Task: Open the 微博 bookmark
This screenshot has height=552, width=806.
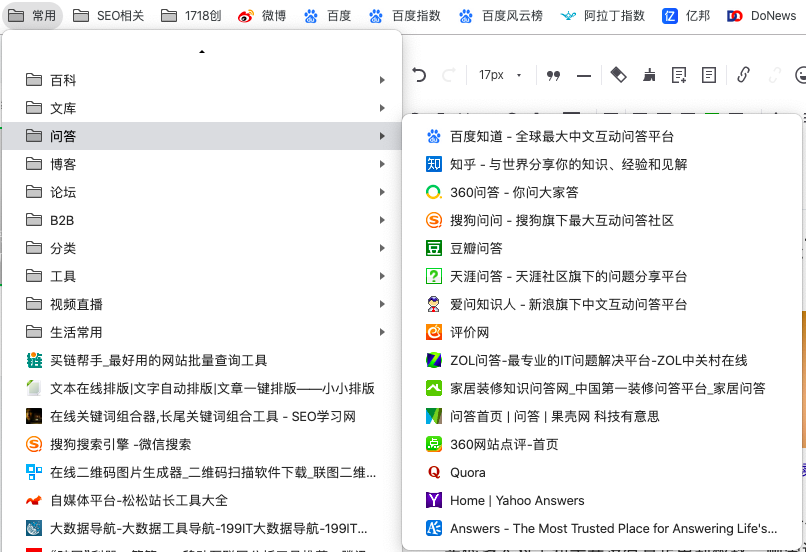Action: (262, 16)
